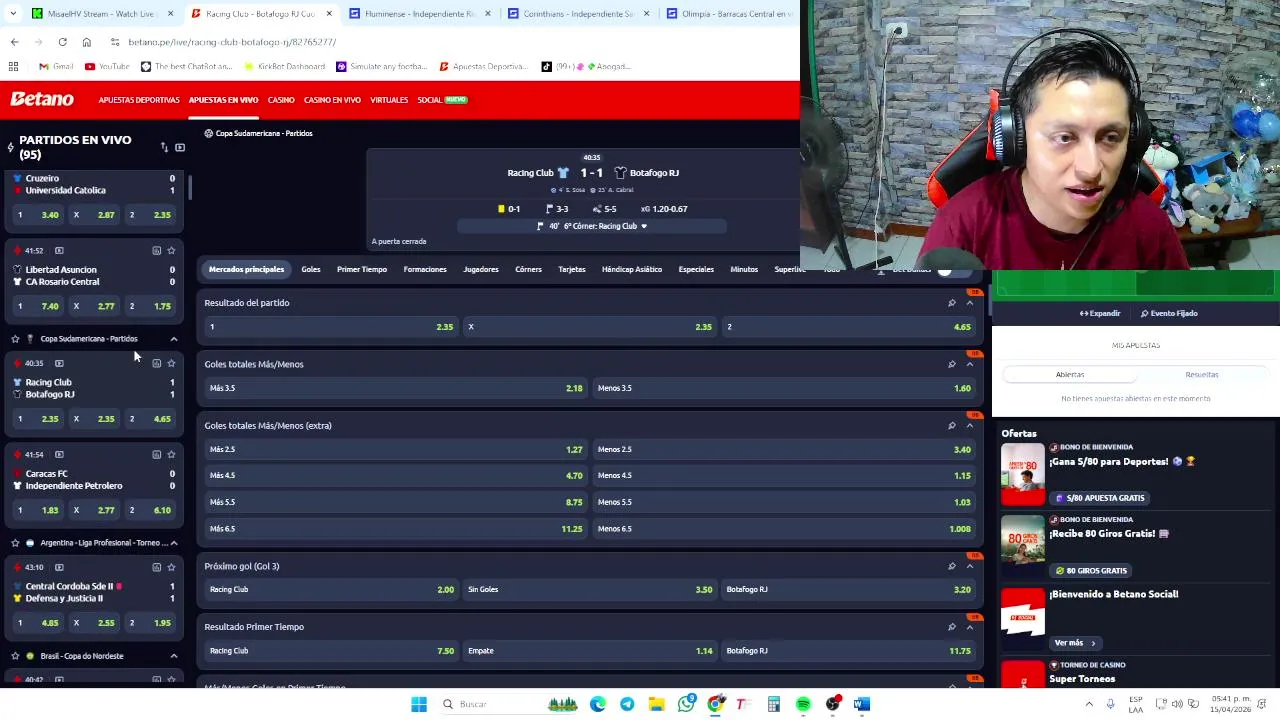Click the sort matches icon beside Partidos en Vivo
Viewport: 1280px width, 720px height.
164,147
